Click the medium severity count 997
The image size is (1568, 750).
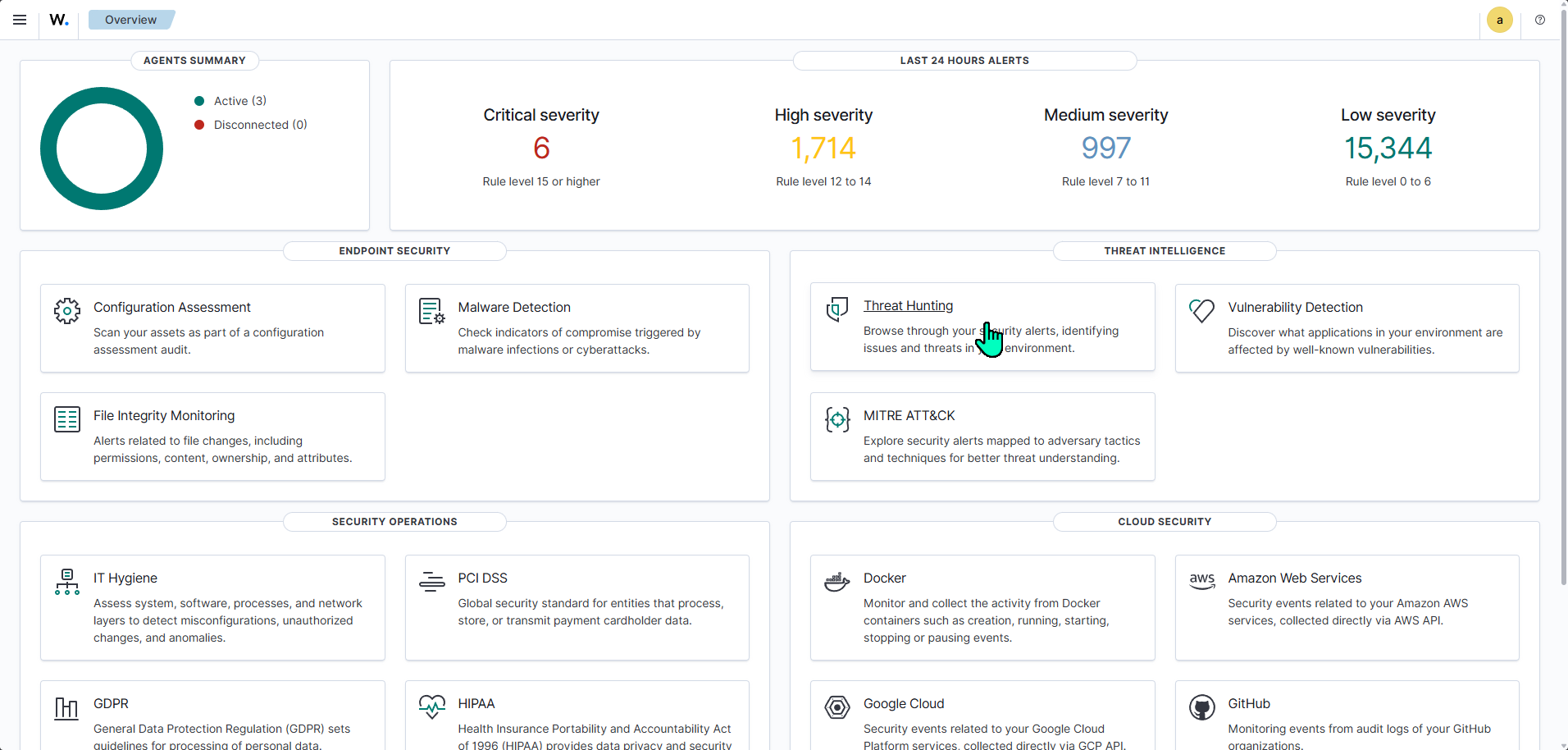pyautogui.click(x=1105, y=148)
